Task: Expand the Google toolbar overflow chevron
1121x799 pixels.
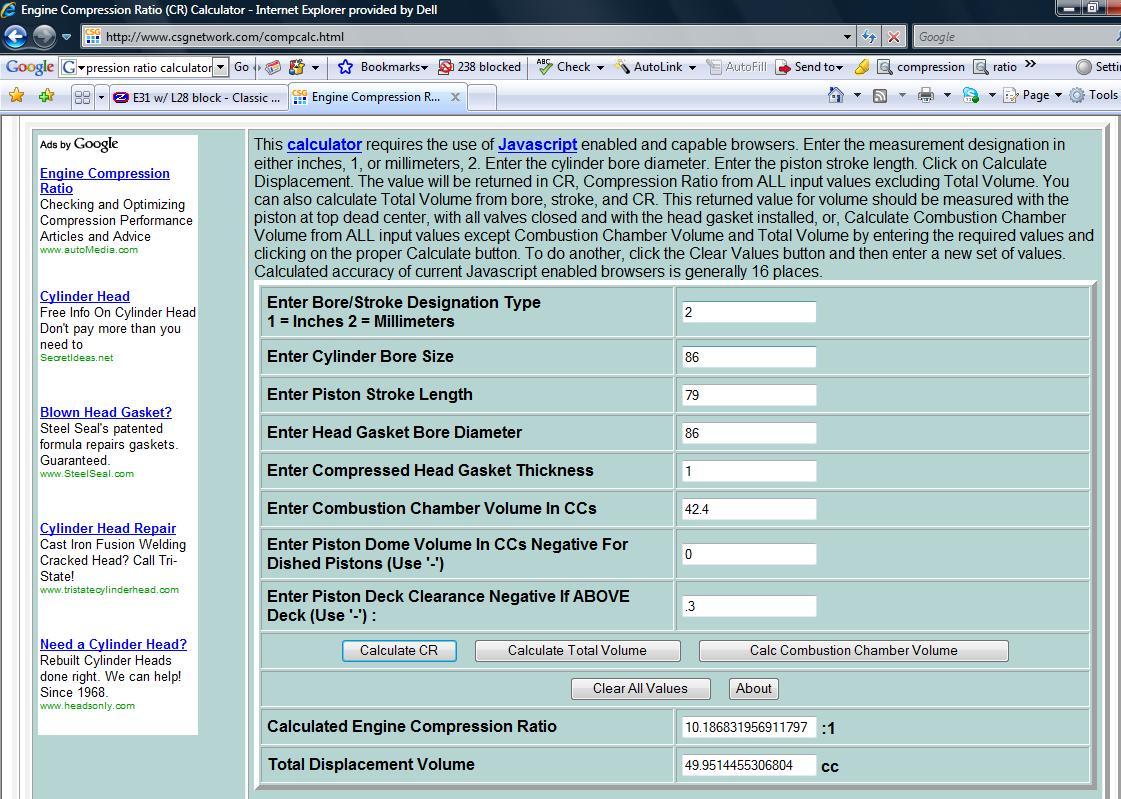Action: tap(1030, 64)
